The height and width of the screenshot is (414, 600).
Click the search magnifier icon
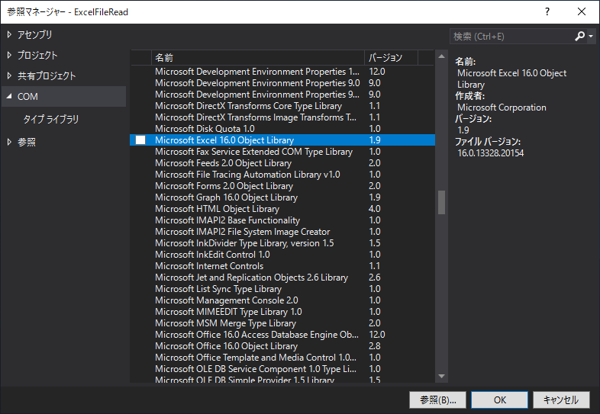(x=580, y=36)
